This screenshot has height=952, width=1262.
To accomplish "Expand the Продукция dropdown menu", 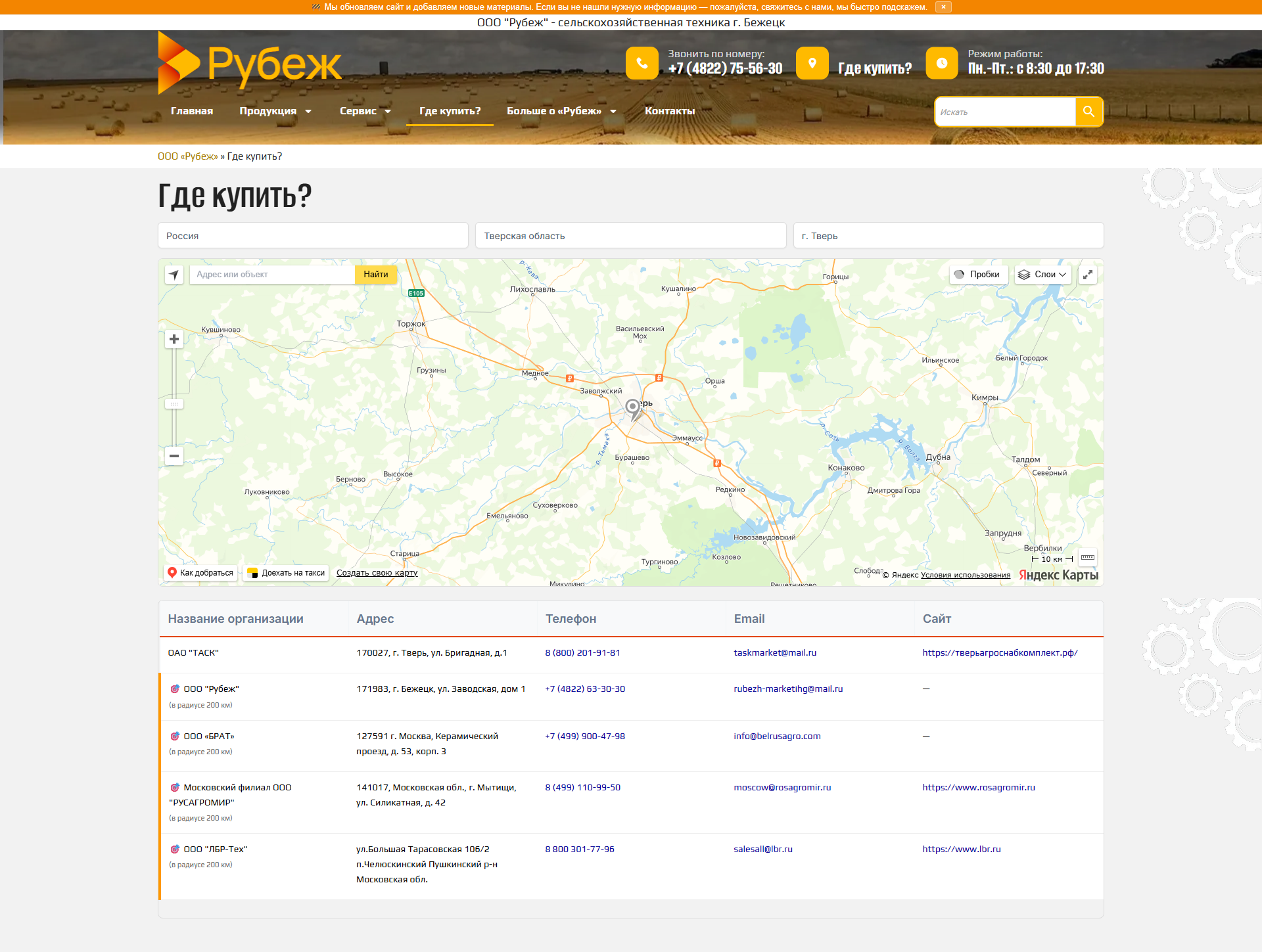I will point(275,111).
